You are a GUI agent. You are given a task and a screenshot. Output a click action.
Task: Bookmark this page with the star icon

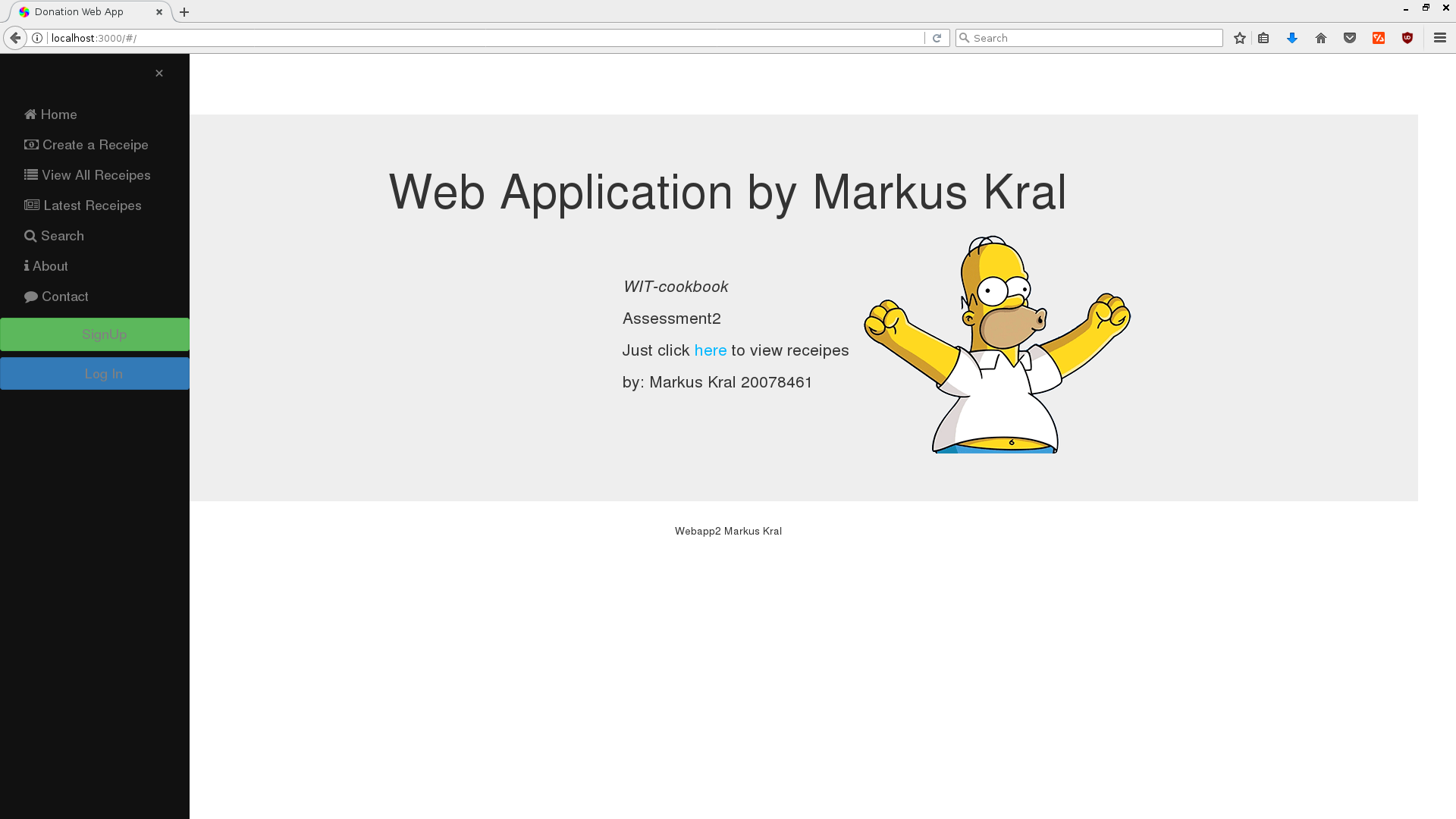(1240, 38)
